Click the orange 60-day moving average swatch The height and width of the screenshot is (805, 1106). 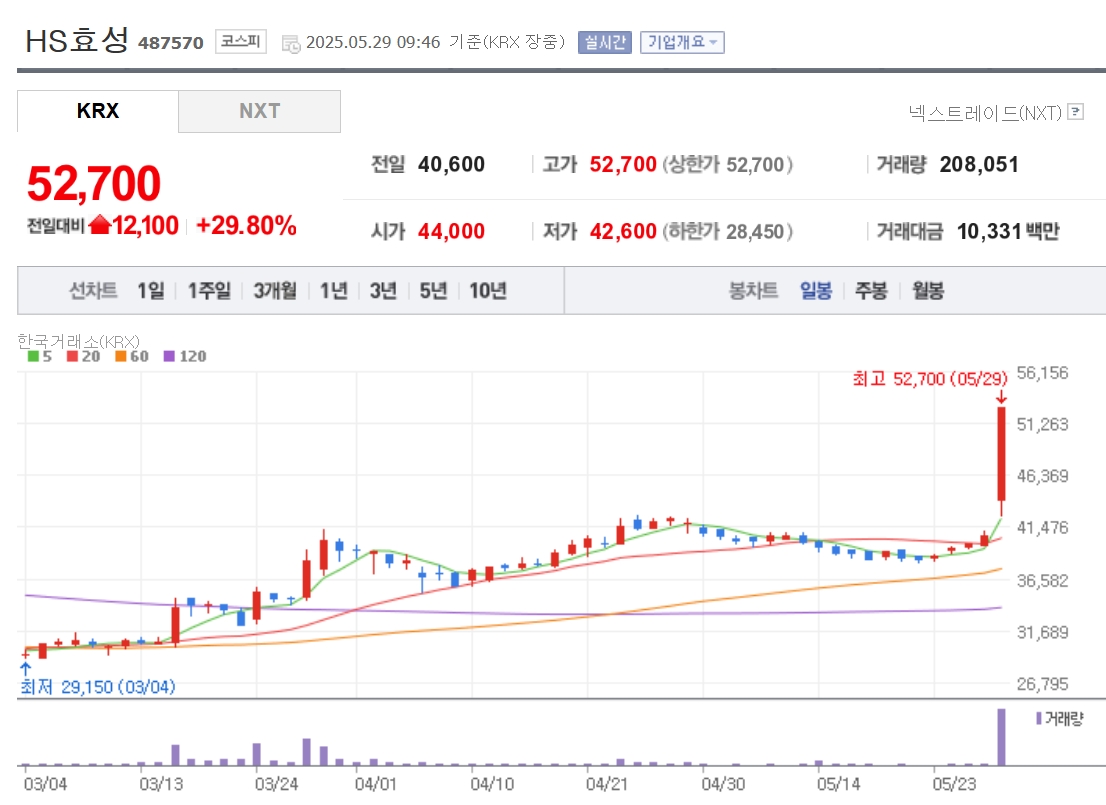(x=121, y=356)
